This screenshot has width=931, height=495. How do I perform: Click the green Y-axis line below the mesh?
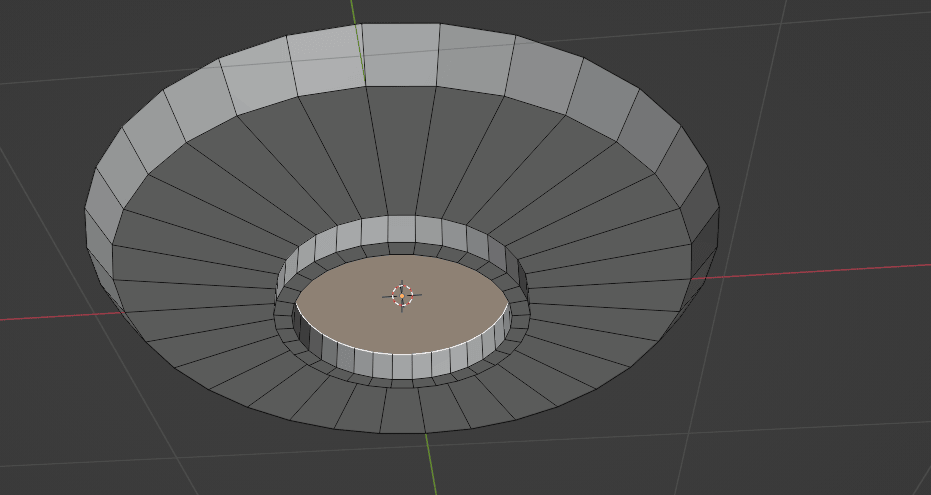[431, 464]
